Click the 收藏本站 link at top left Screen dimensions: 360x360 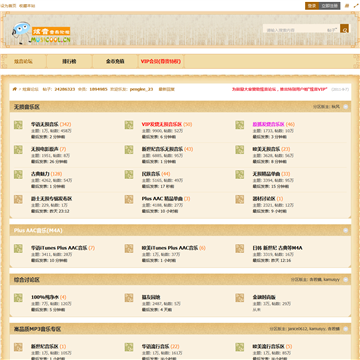pyautogui.click(x=27, y=6)
